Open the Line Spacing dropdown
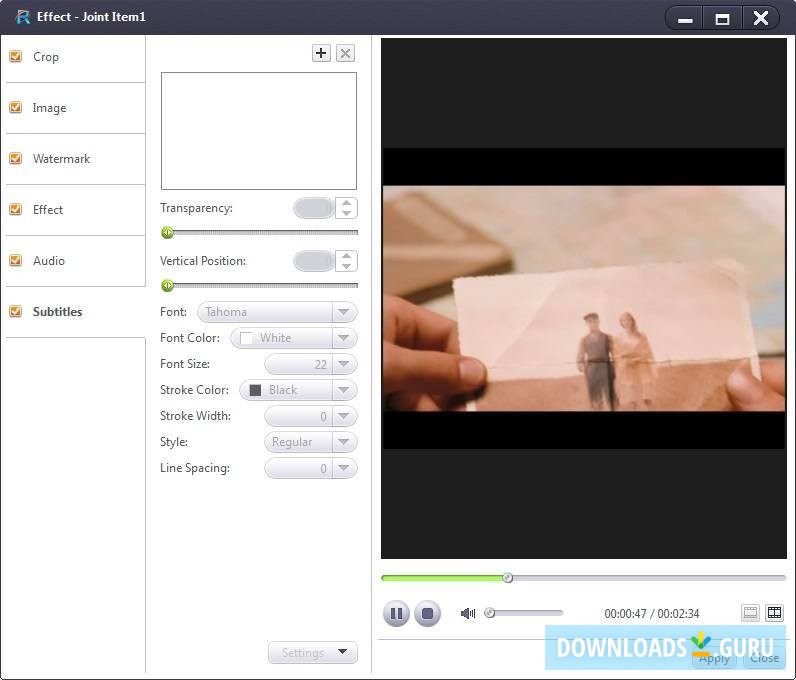The width and height of the screenshot is (796, 680). [x=311, y=468]
